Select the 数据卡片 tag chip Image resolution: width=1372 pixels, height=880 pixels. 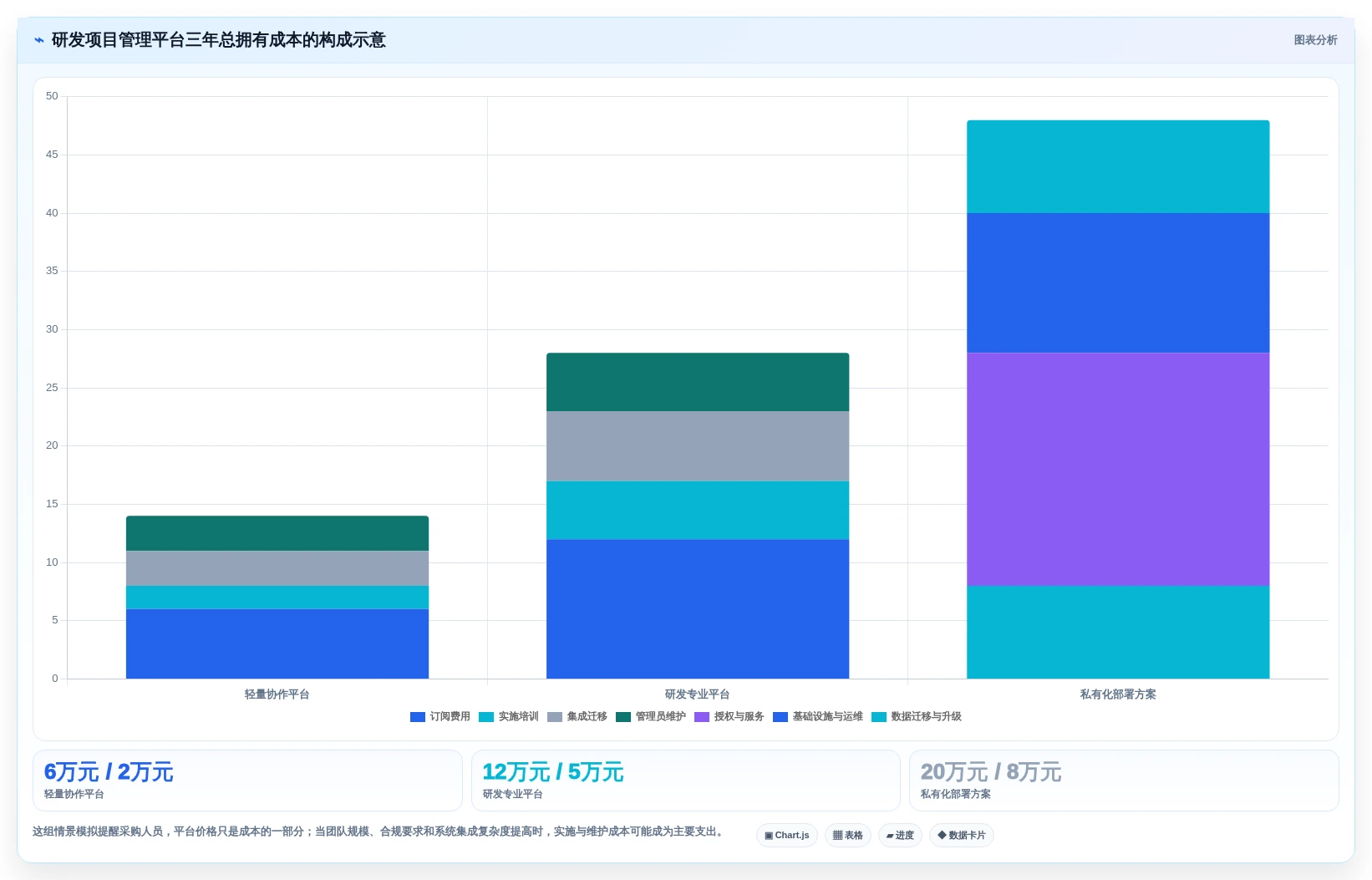coord(962,836)
